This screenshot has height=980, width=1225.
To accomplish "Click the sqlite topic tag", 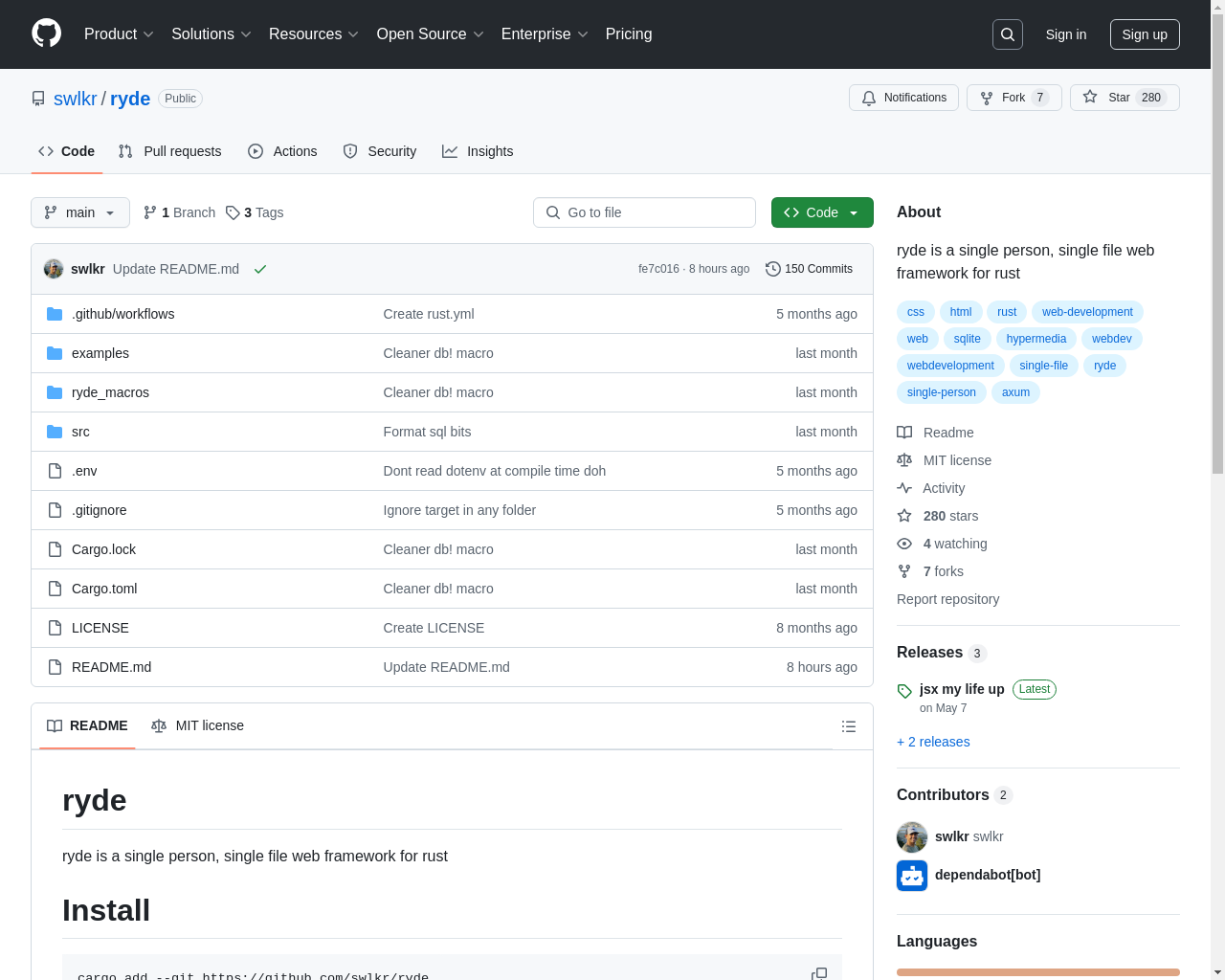I will pos(967,339).
